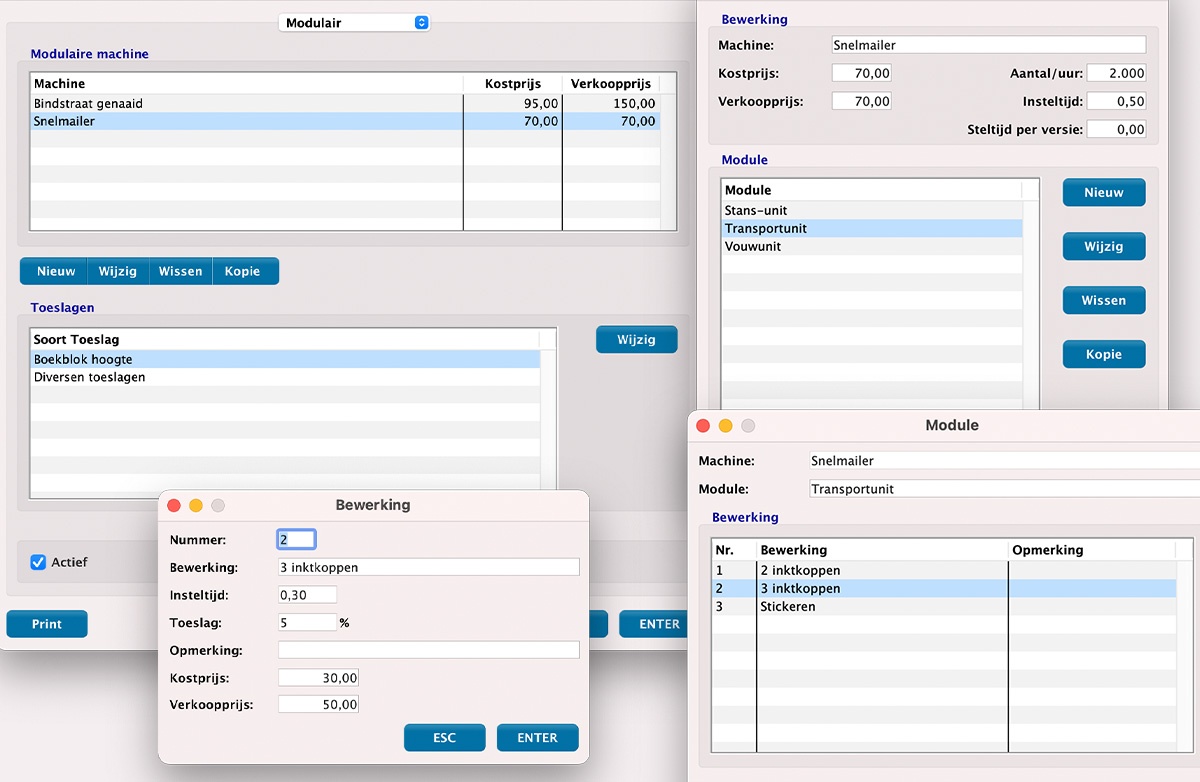The height and width of the screenshot is (782, 1200).
Task: Edit Kostprijs field showing 30,00
Action: [x=318, y=678]
